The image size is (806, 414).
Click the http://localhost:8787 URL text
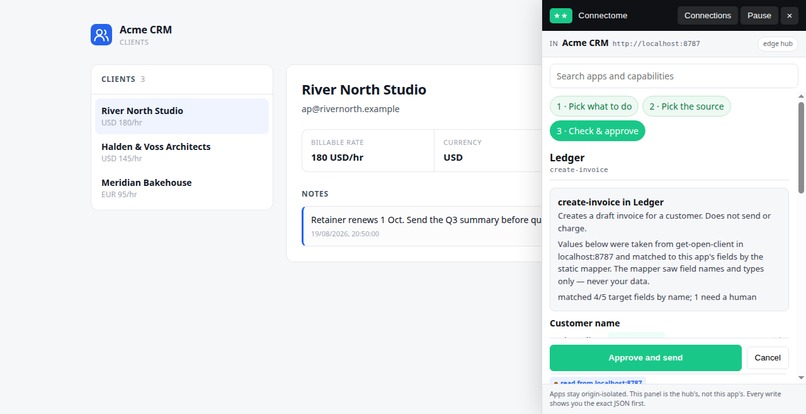point(656,44)
